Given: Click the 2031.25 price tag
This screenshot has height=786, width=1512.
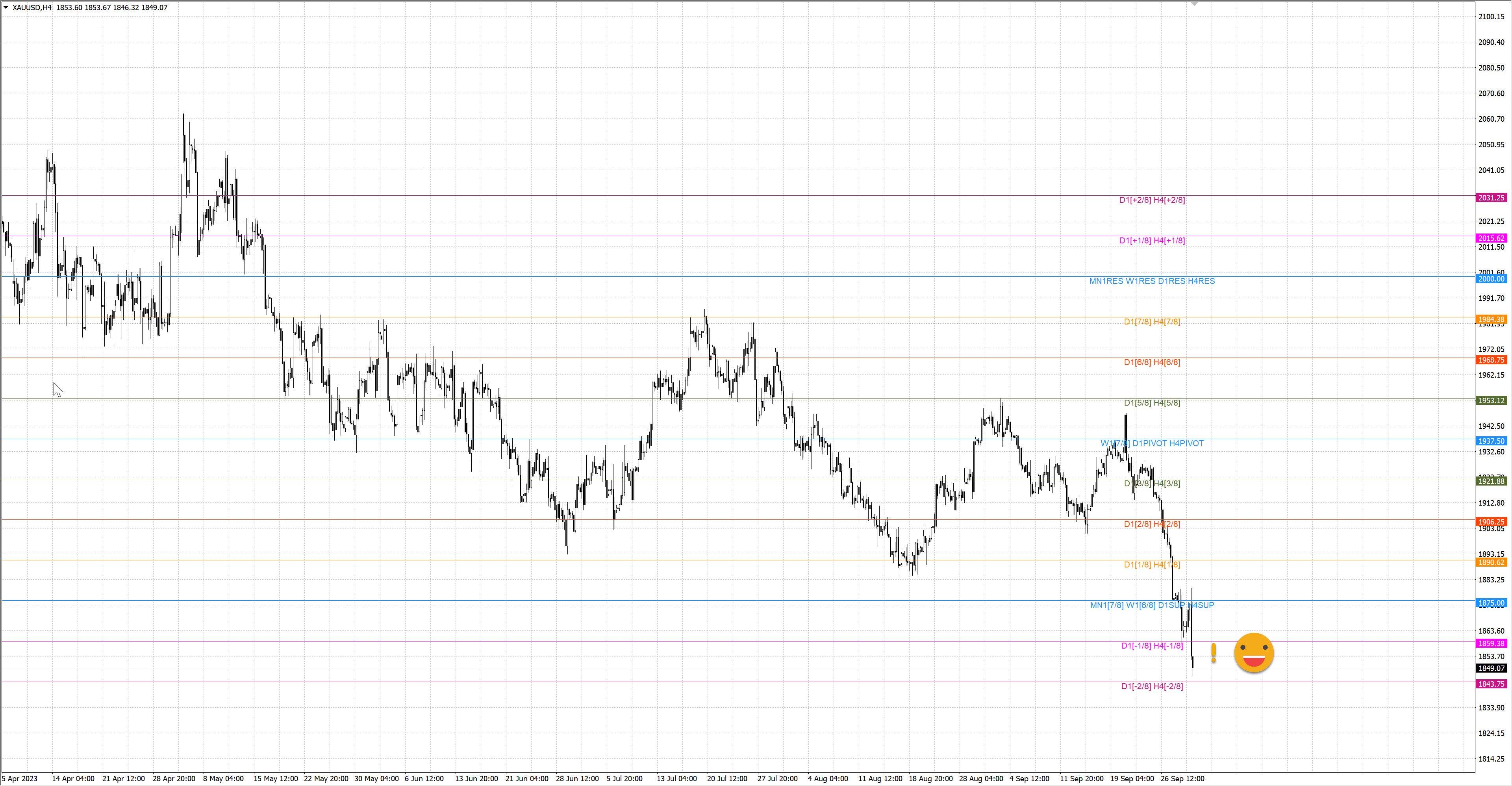Looking at the screenshot, I should [1491, 198].
